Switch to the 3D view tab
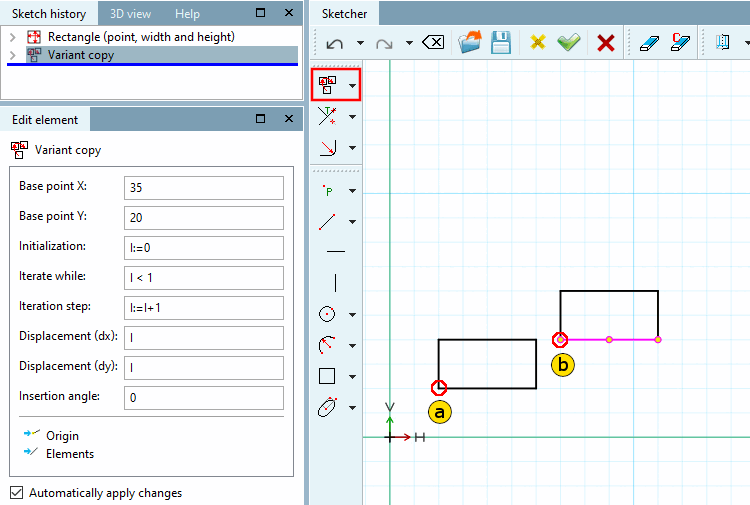The image size is (750, 505). pyautogui.click(x=130, y=14)
